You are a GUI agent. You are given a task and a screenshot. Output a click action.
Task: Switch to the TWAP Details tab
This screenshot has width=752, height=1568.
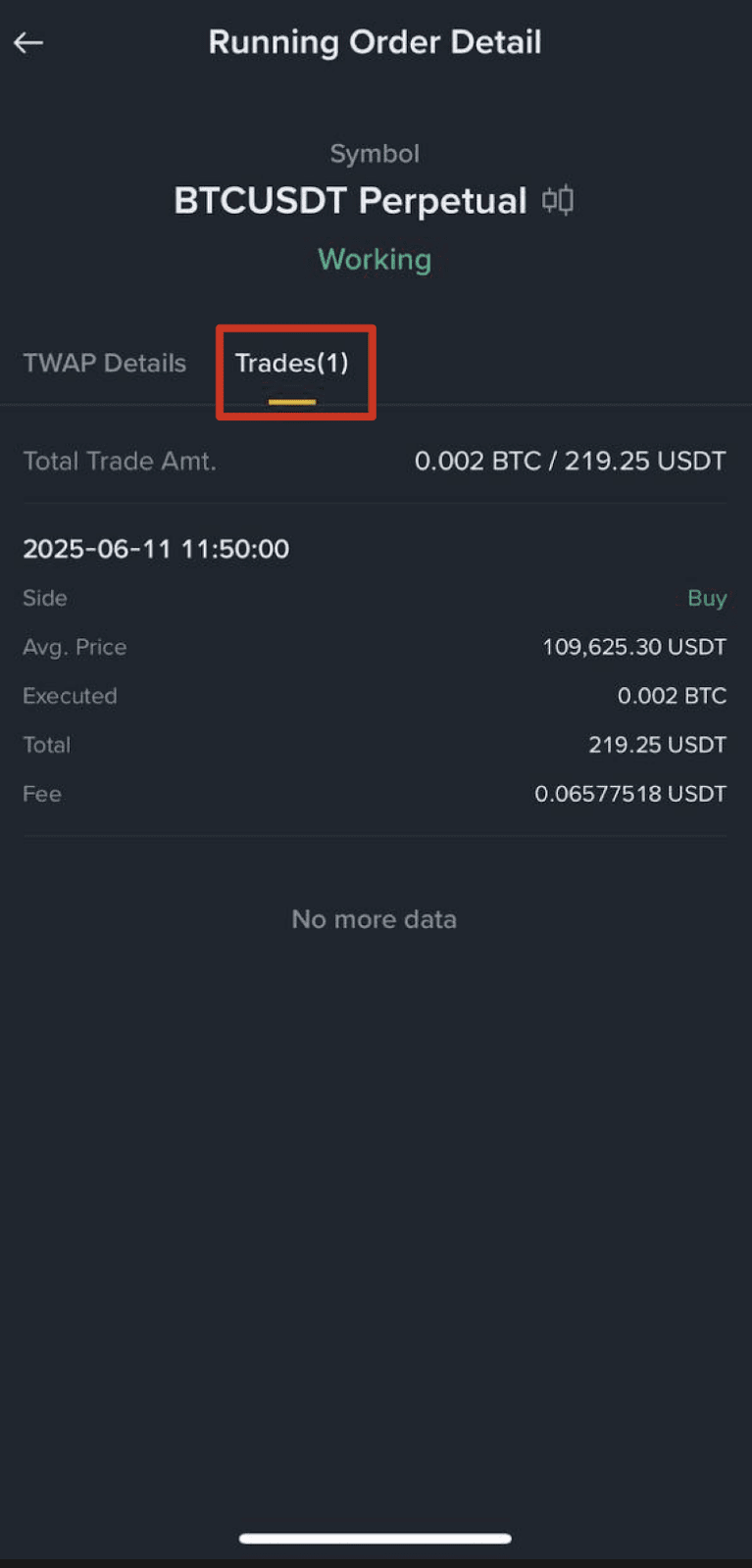(105, 363)
